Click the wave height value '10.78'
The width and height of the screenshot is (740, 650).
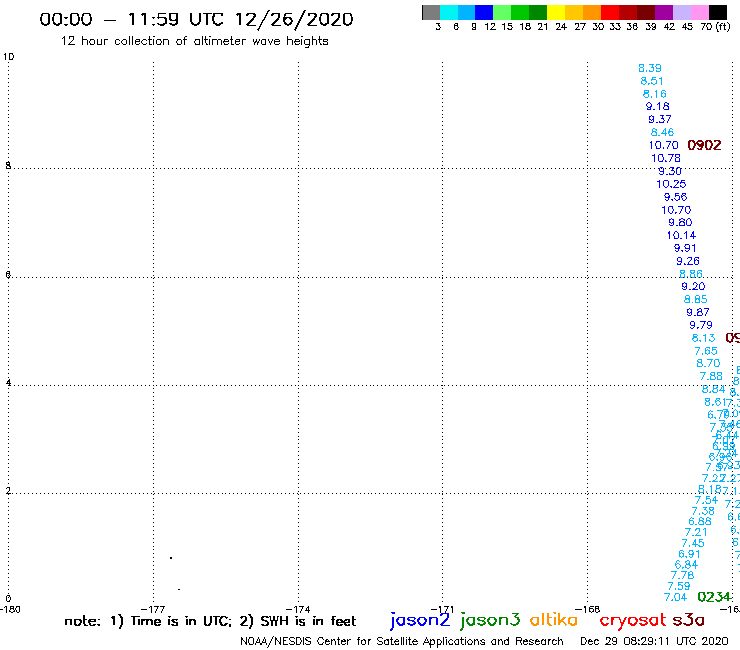[x=666, y=158]
